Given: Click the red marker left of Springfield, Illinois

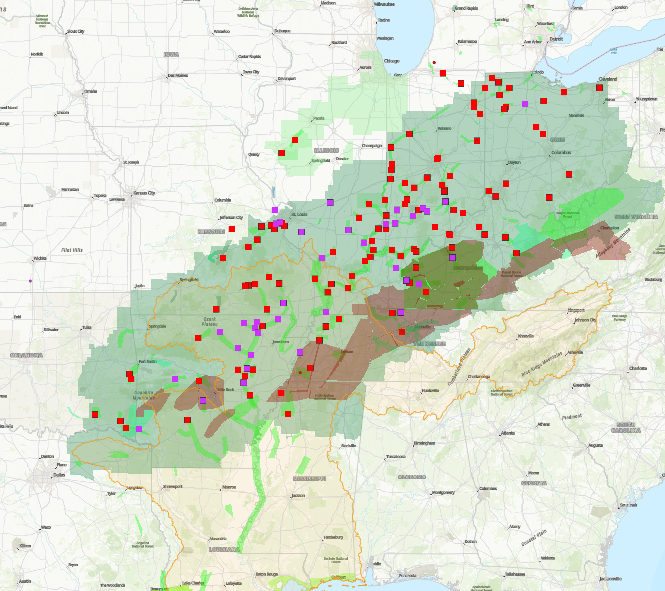Looking at the screenshot, I should point(282,153).
